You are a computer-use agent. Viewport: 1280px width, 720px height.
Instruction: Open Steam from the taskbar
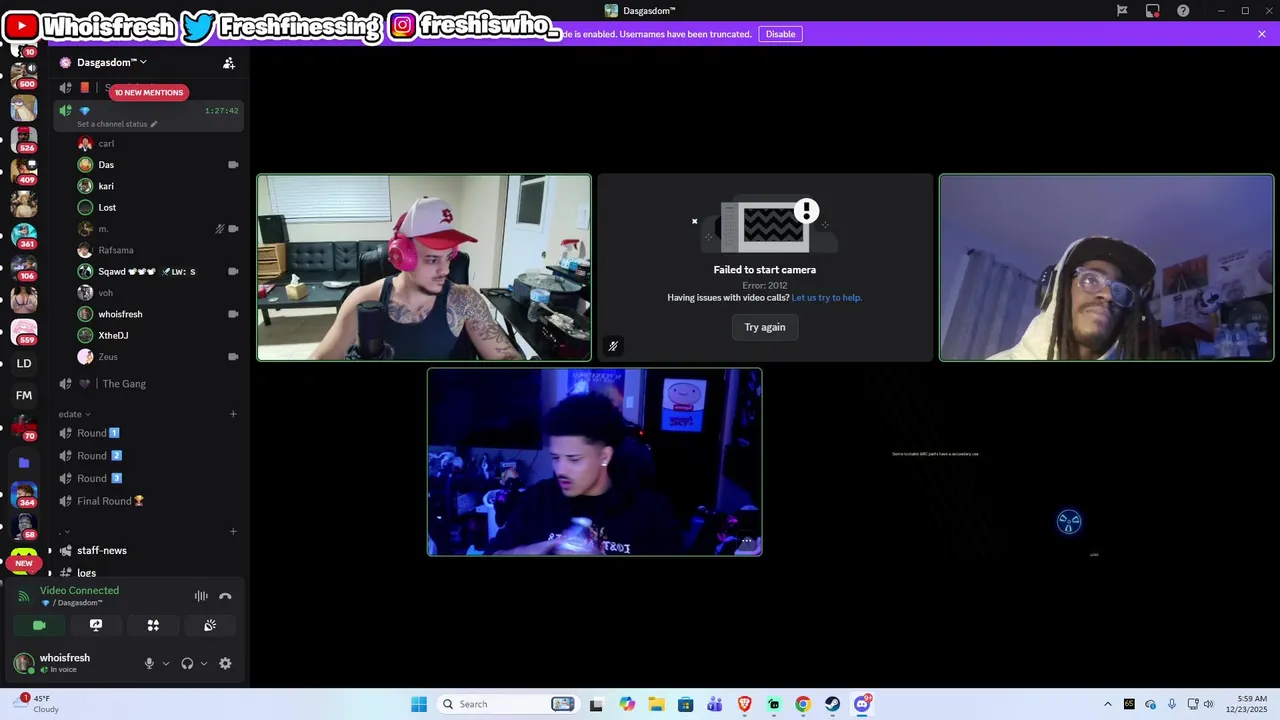[x=832, y=704]
